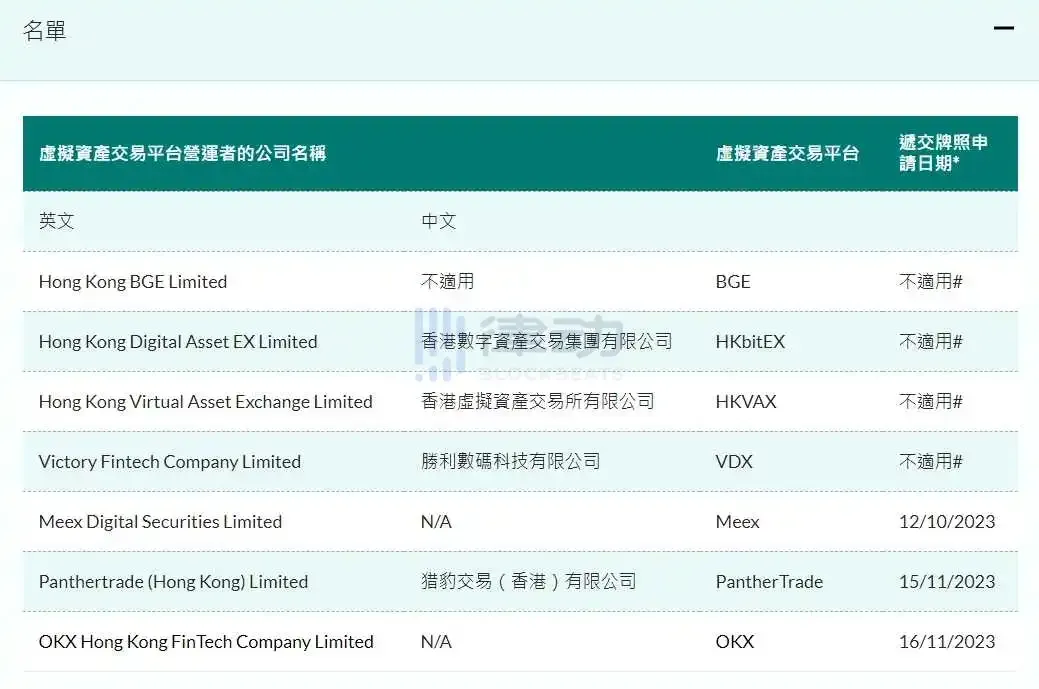Screen dimensions: 1039x689
Task: Select the HKbitEX platform cell
Action: coord(750,342)
